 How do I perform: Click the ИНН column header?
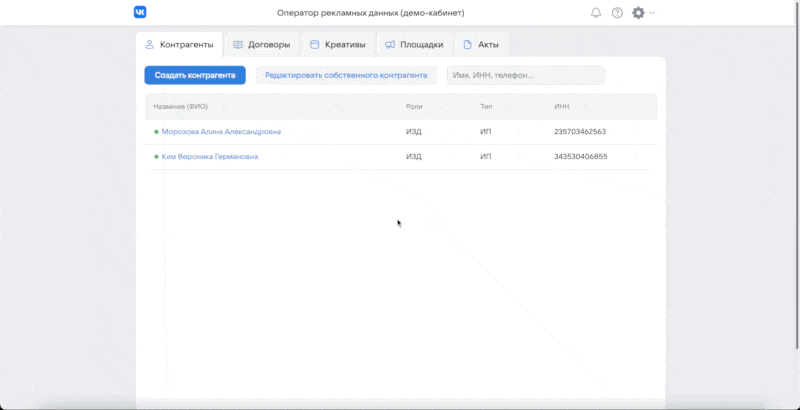[562, 107]
